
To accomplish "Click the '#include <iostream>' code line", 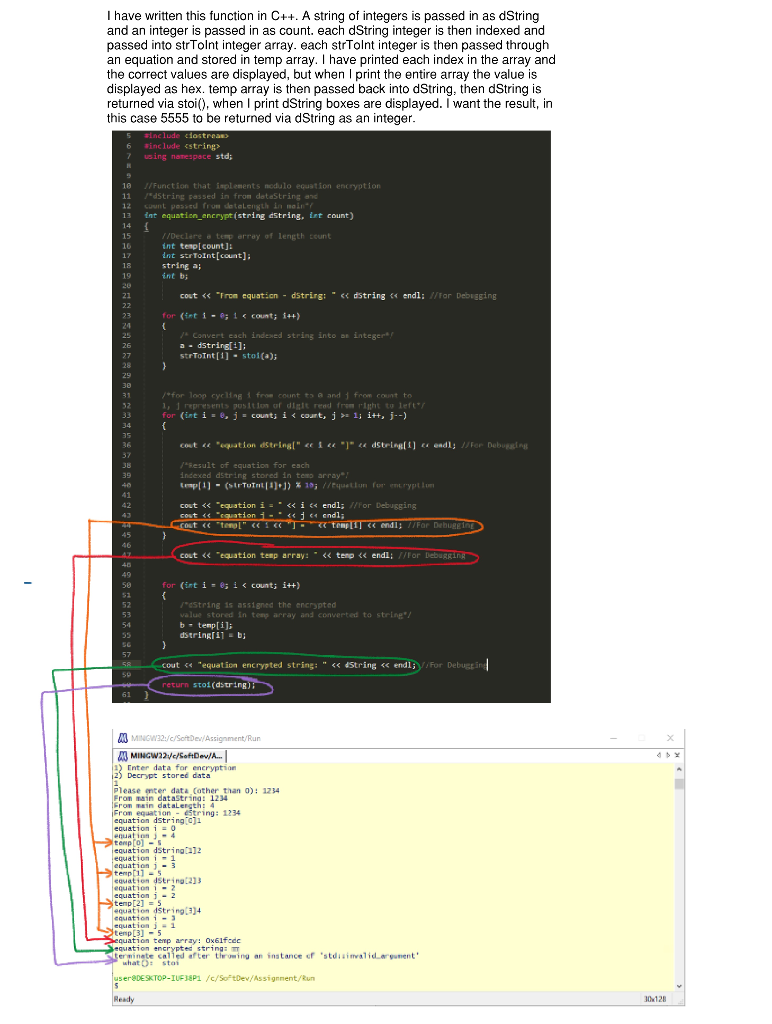I will [186, 136].
